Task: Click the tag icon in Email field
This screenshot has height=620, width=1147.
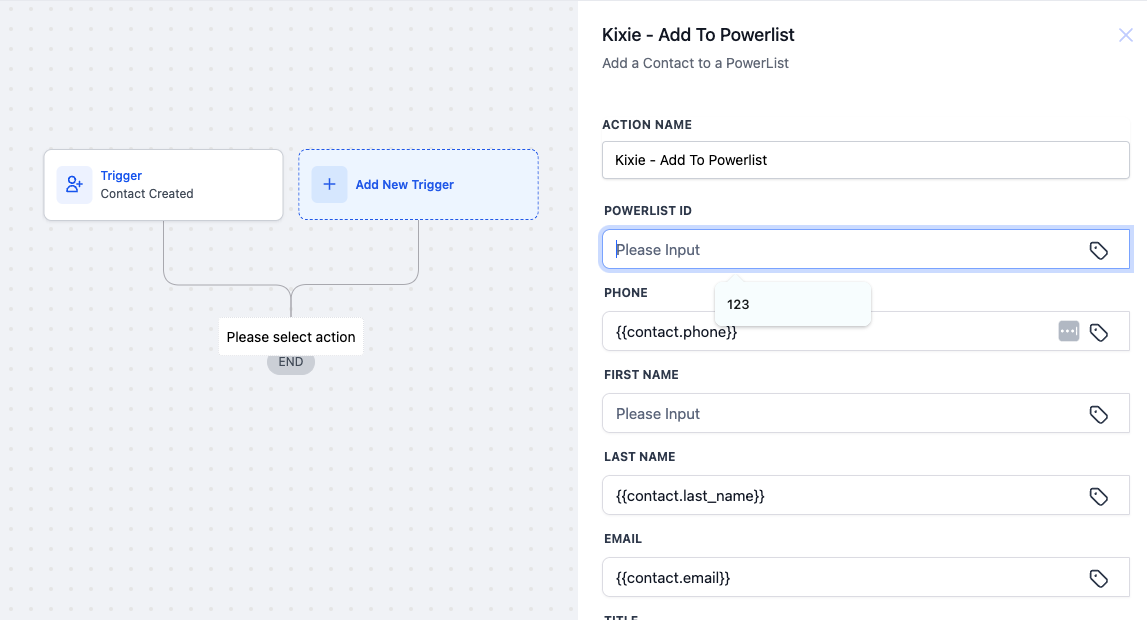Action: point(1098,578)
